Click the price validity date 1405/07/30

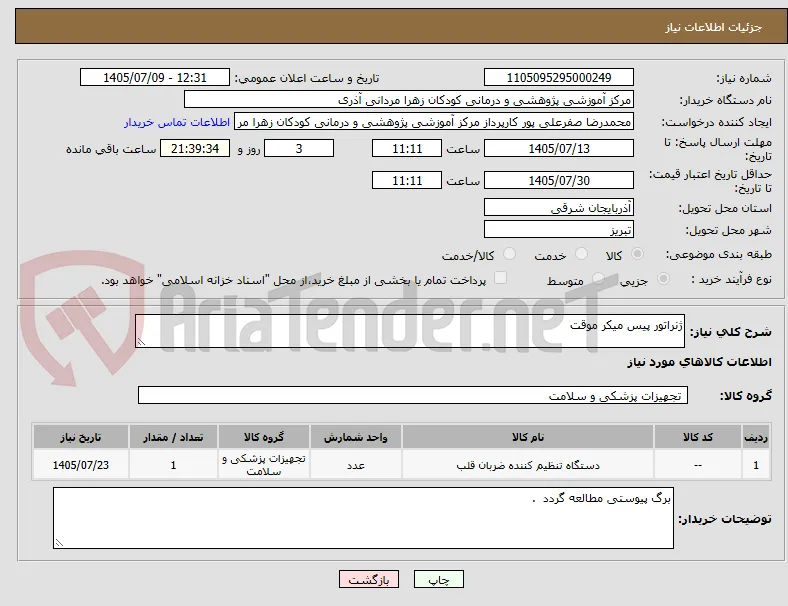tap(558, 180)
